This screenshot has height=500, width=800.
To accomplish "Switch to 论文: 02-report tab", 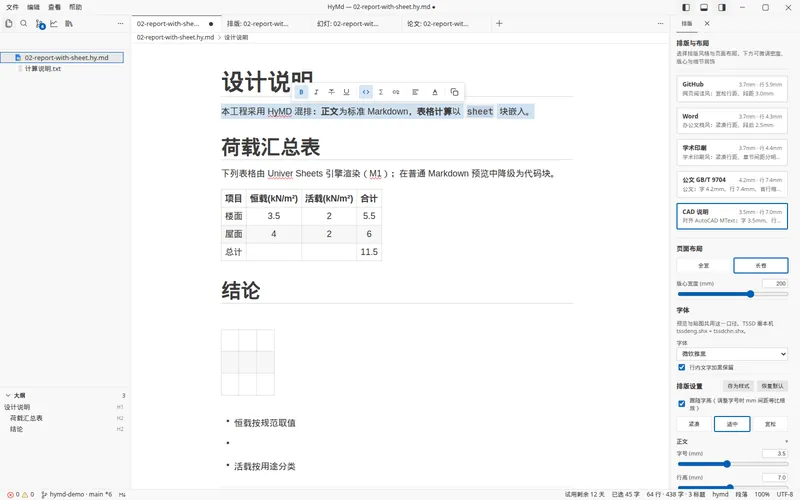I will [438, 23].
